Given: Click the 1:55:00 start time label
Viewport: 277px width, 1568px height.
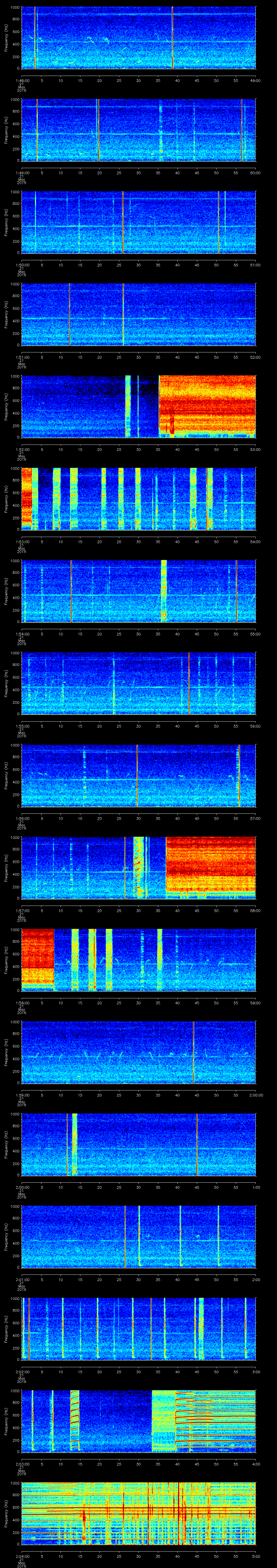Looking at the screenshot, I should pyautogui.click(x=22, y=726).
